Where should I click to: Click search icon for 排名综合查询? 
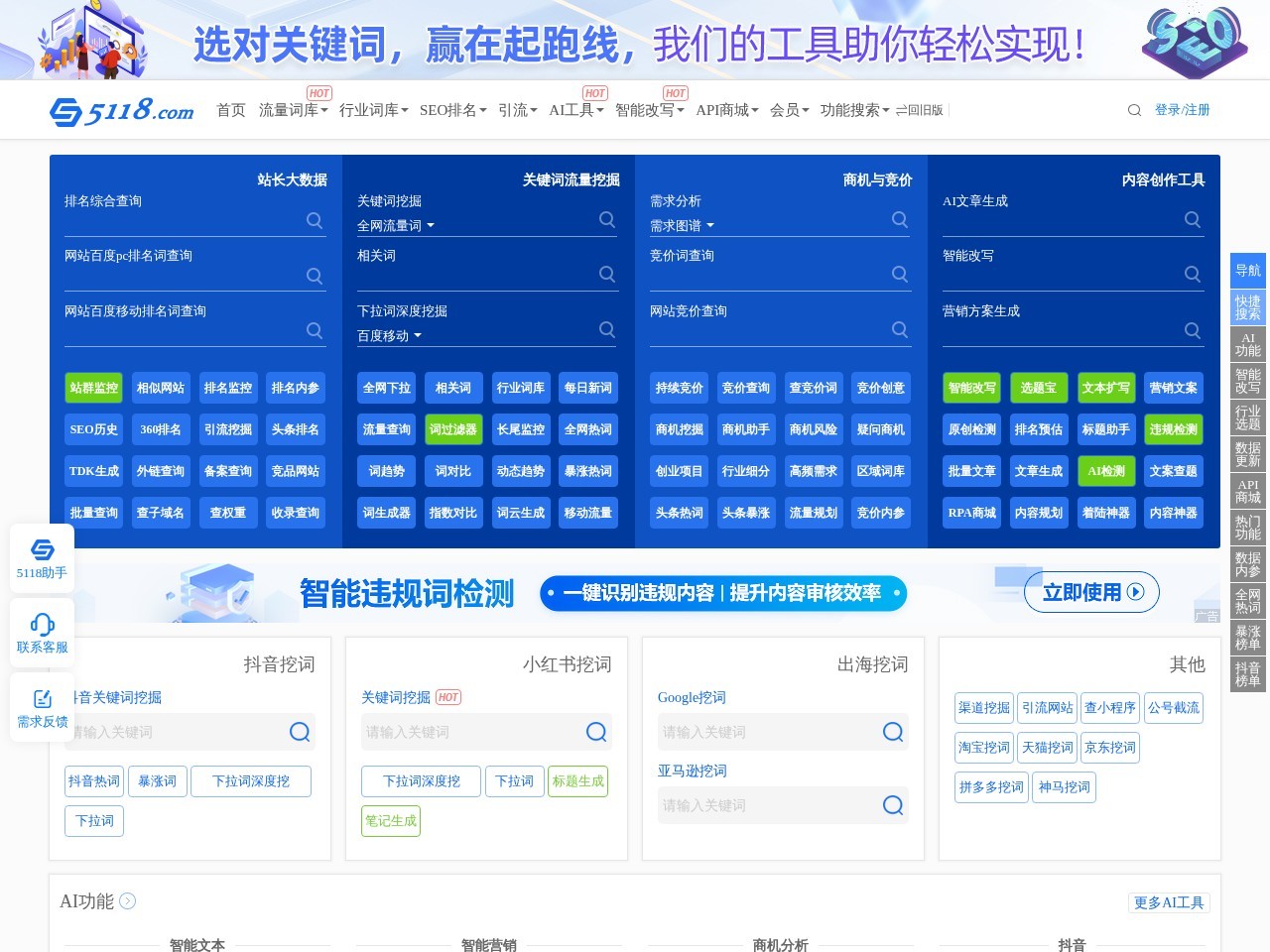(315, 220)
